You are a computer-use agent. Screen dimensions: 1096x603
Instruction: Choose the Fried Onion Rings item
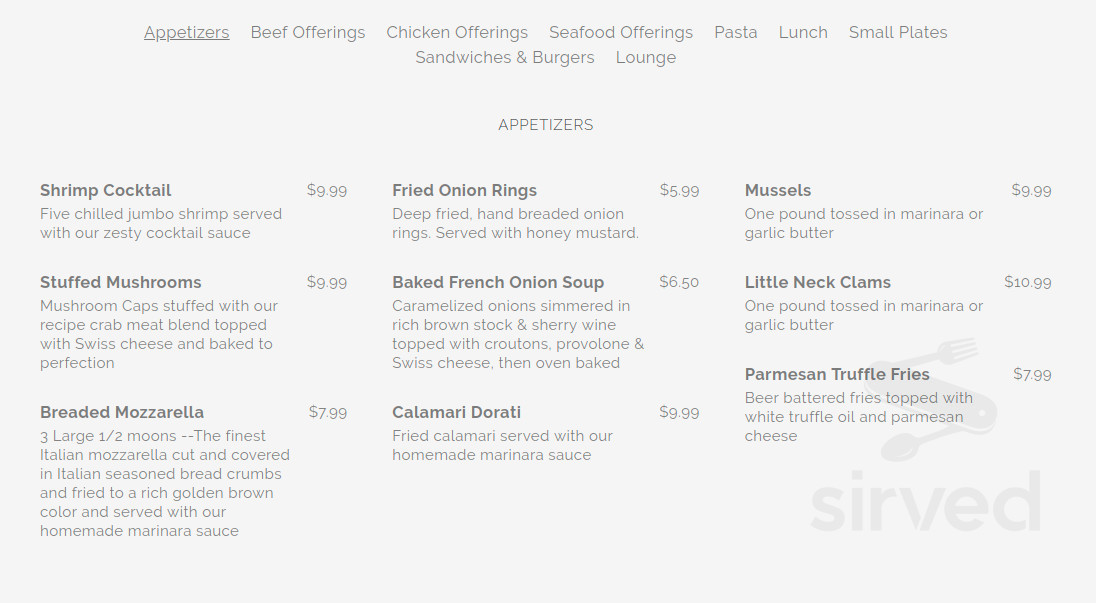click(465, 190)
